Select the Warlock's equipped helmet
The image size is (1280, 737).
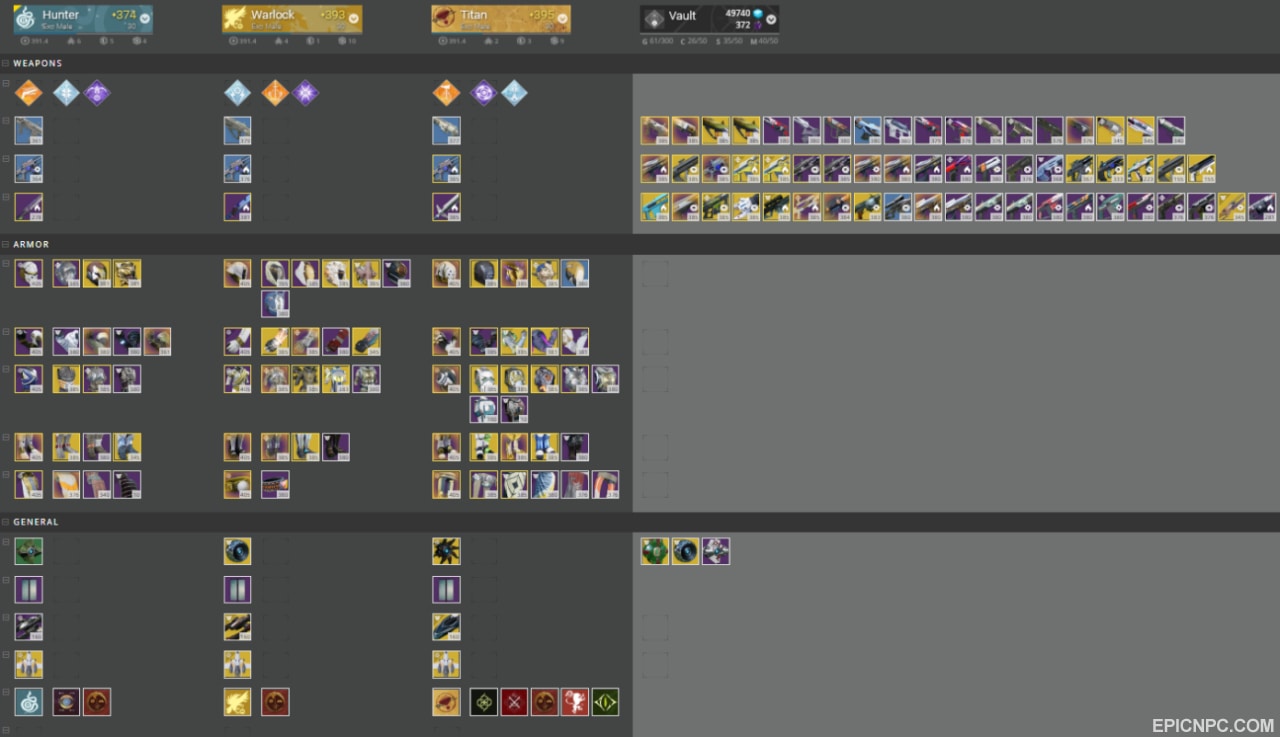(237, 274)
